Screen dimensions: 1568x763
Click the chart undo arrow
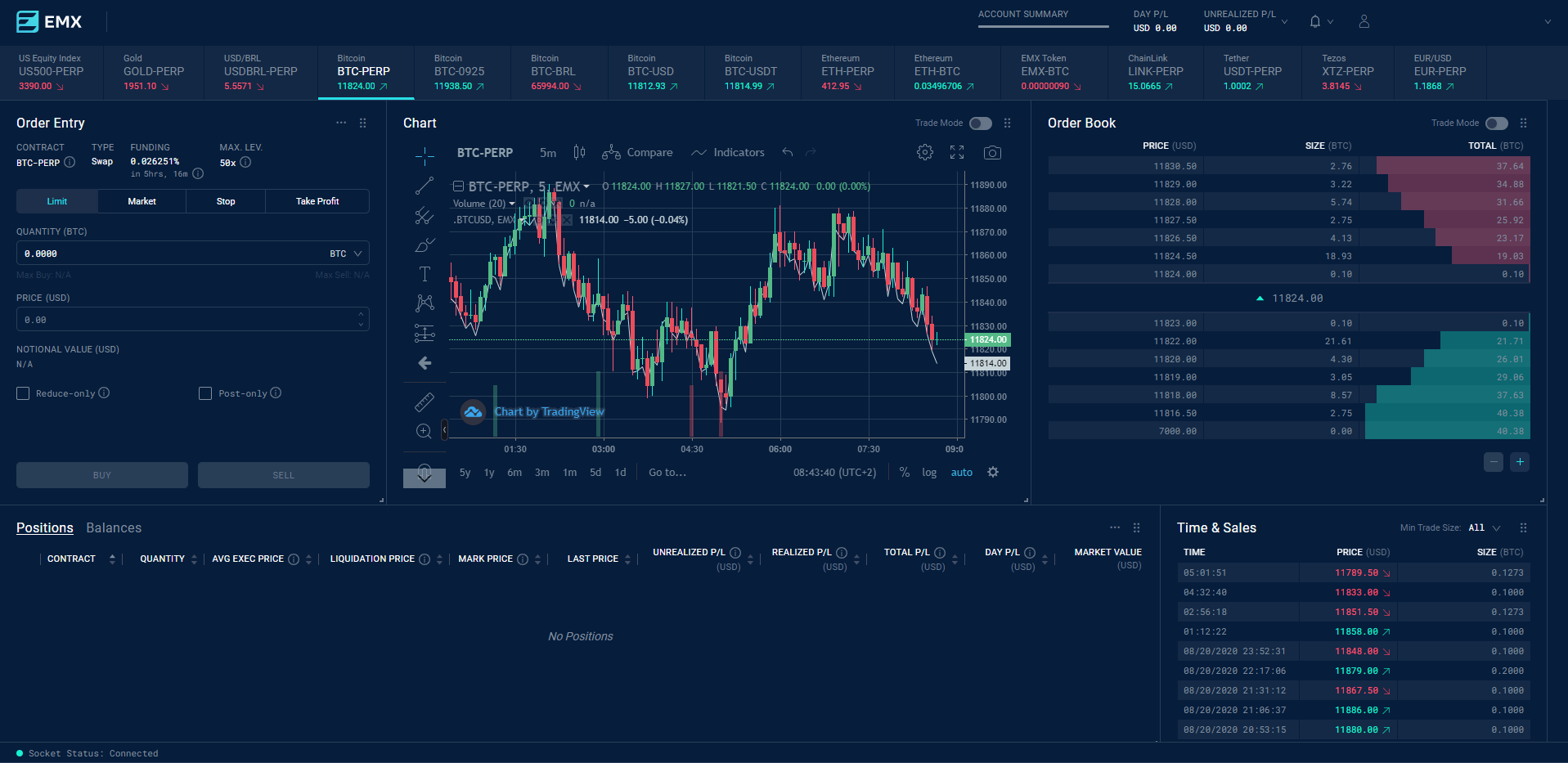click(788, 152)
